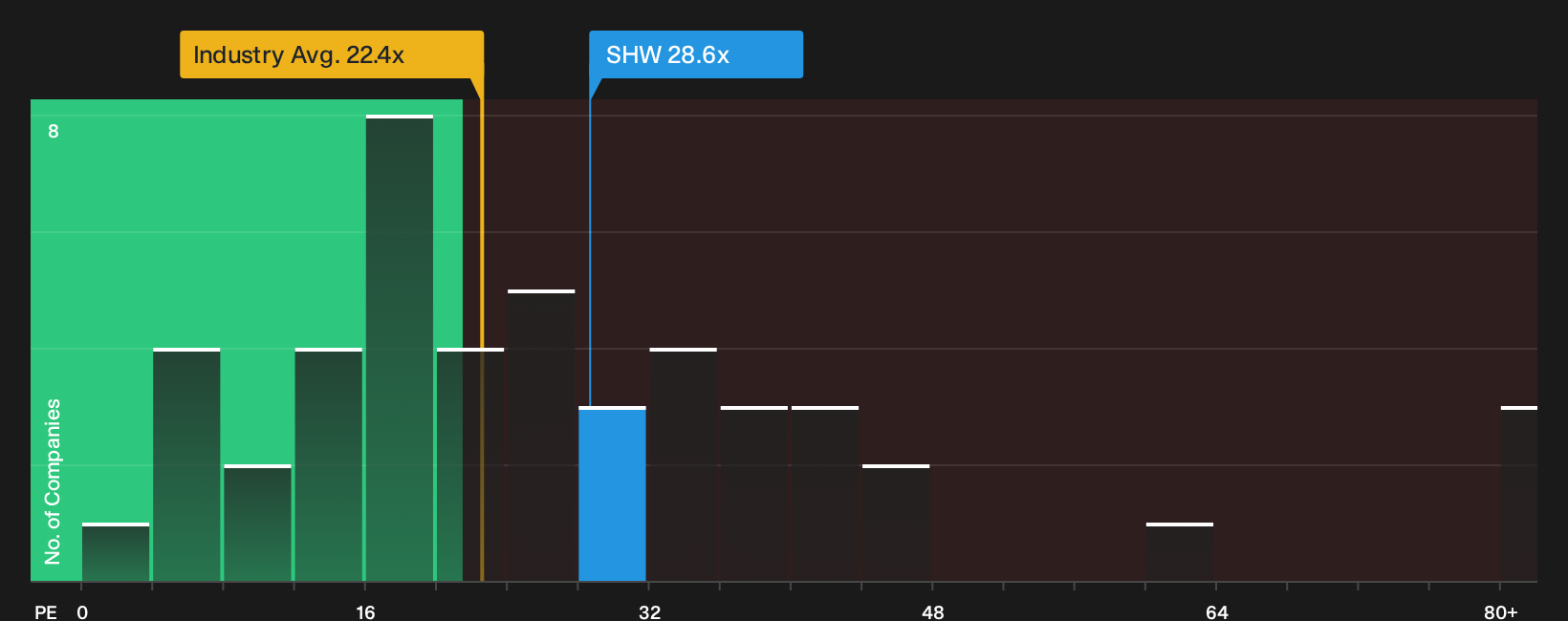
Task: Click the x-axis label 16
Action: [365, 611]
